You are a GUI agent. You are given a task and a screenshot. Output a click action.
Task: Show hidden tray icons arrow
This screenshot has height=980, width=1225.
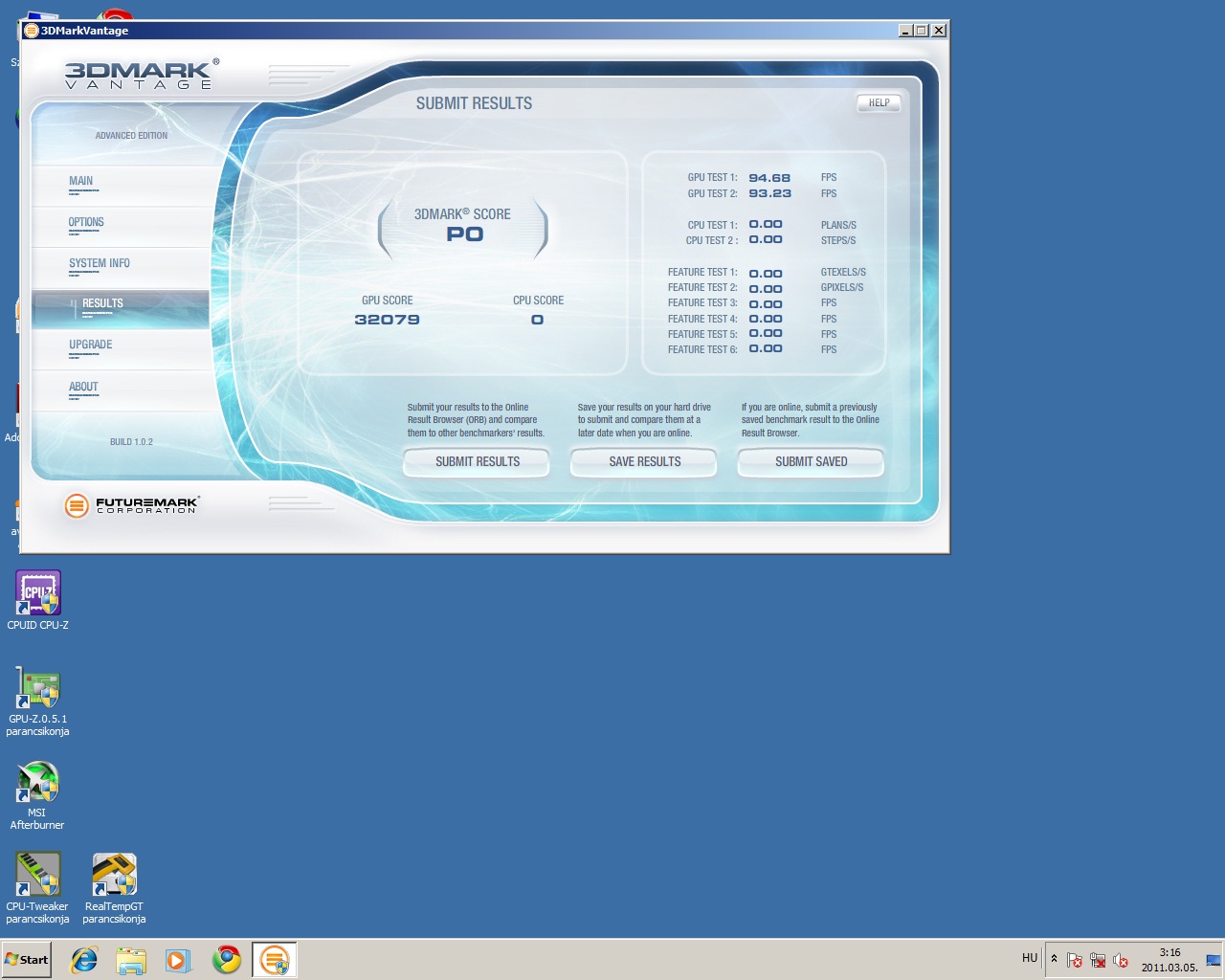coord(1054,958)
